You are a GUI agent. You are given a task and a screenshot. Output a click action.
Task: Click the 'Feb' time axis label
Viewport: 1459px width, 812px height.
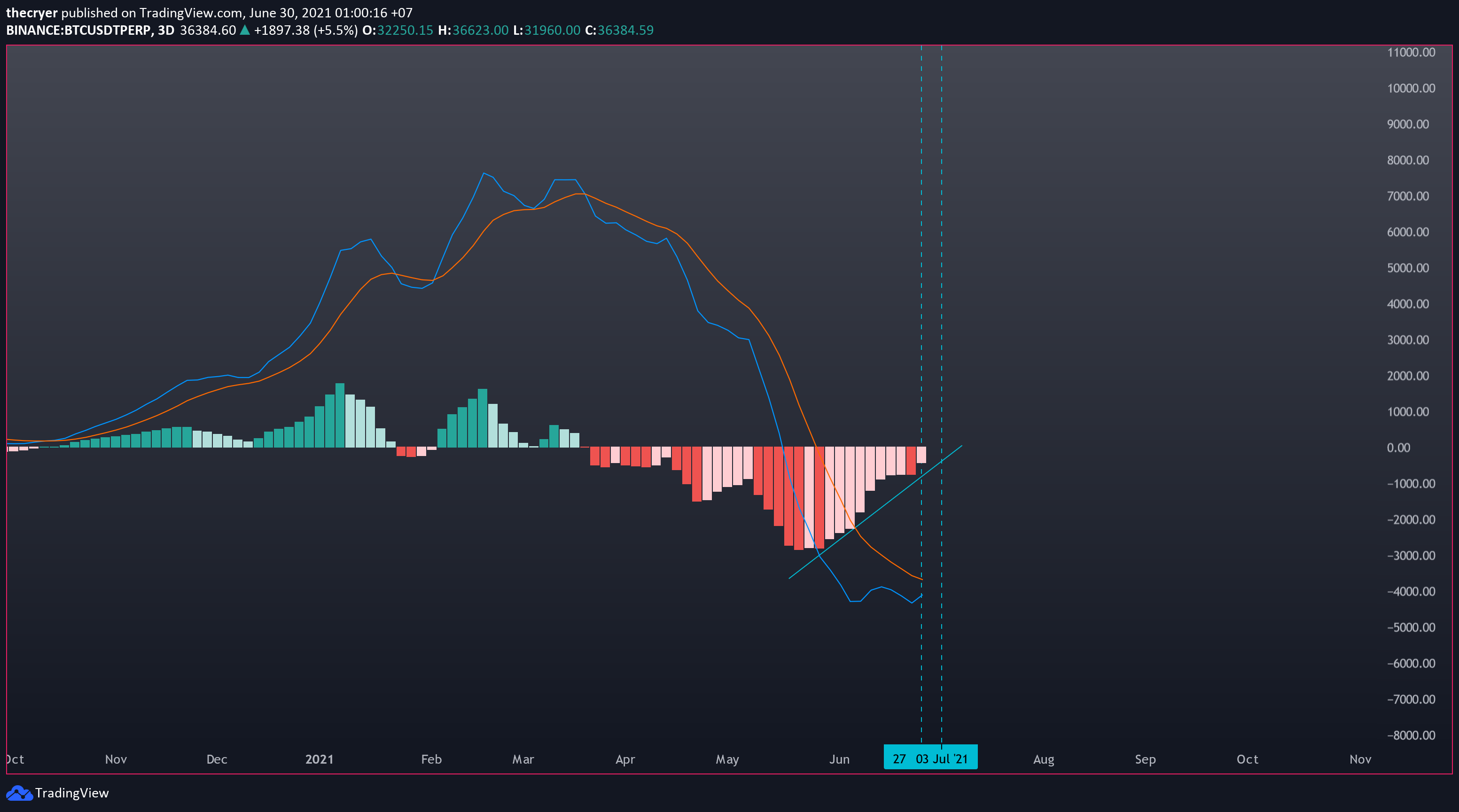[x=431, y=759]
